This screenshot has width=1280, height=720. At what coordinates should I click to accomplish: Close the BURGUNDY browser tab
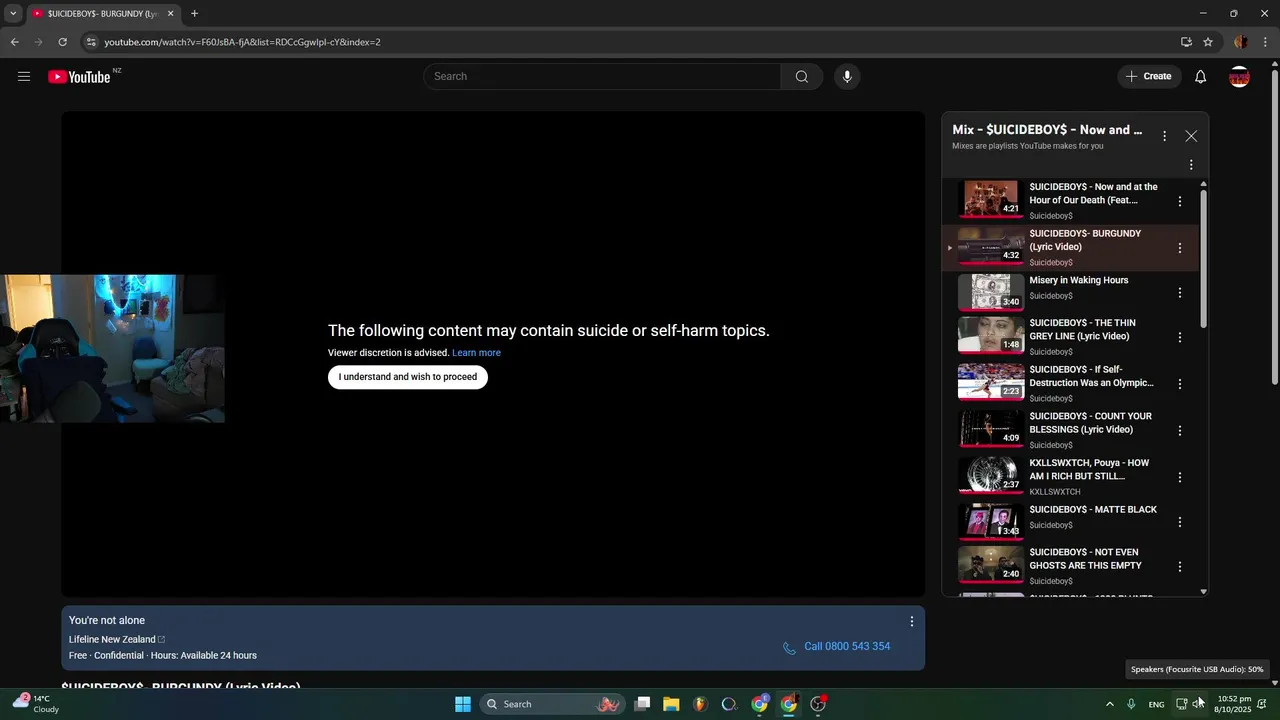(x=171, y=14)
